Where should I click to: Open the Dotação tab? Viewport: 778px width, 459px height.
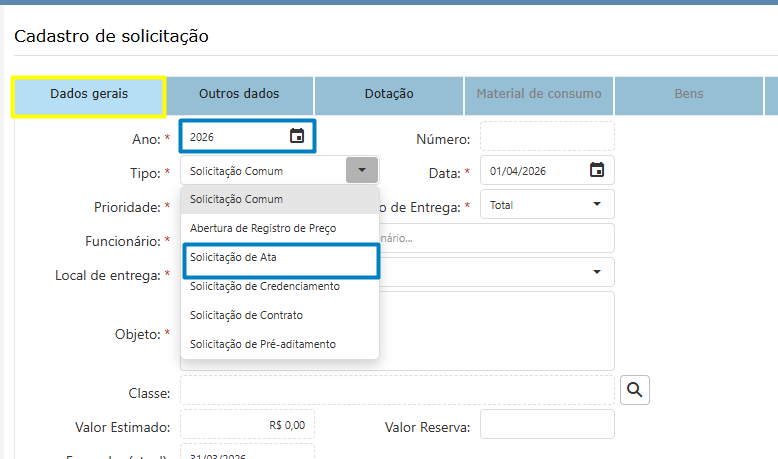(x=389, y=94)
